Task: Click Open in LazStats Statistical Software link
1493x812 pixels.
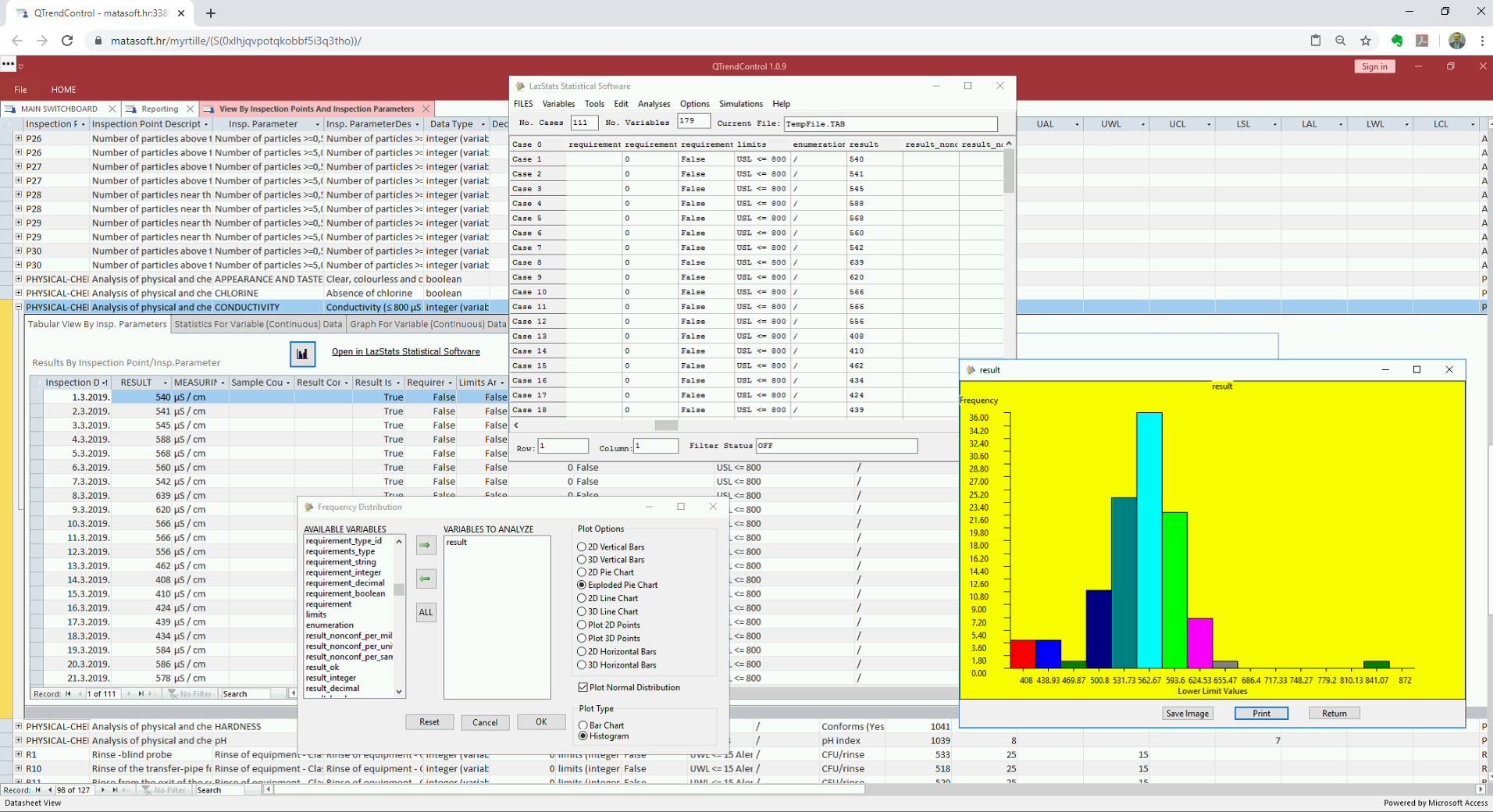Action: (405, 351)
